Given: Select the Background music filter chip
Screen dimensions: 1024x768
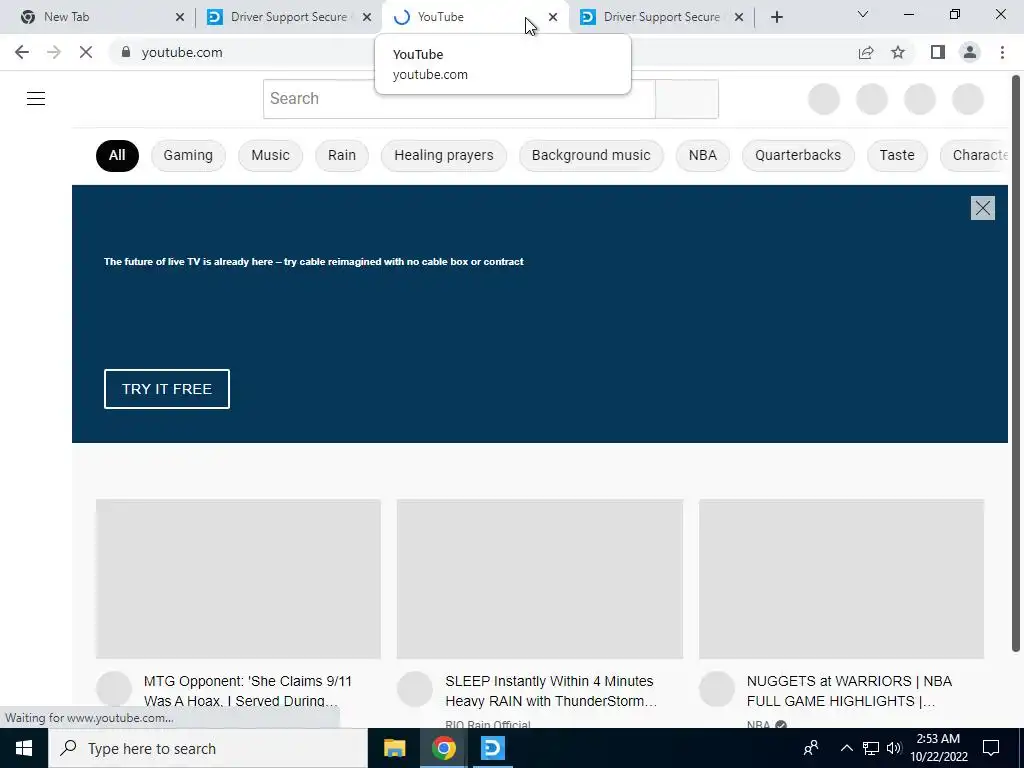Looking at the screenshot, I should [x=591, y=155].
